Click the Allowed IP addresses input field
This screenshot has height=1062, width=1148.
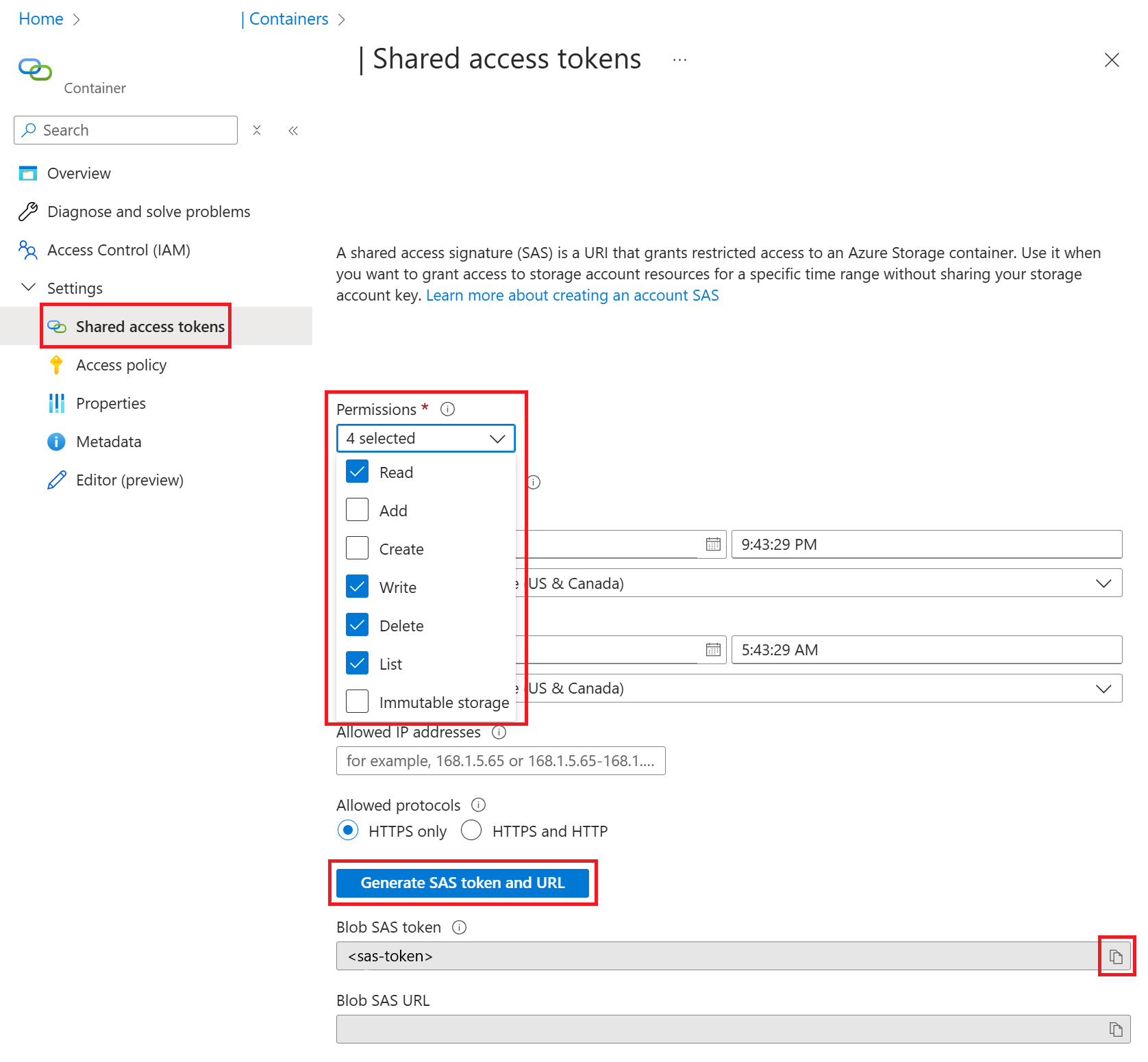pyautogui.click(x=500, y=761)
